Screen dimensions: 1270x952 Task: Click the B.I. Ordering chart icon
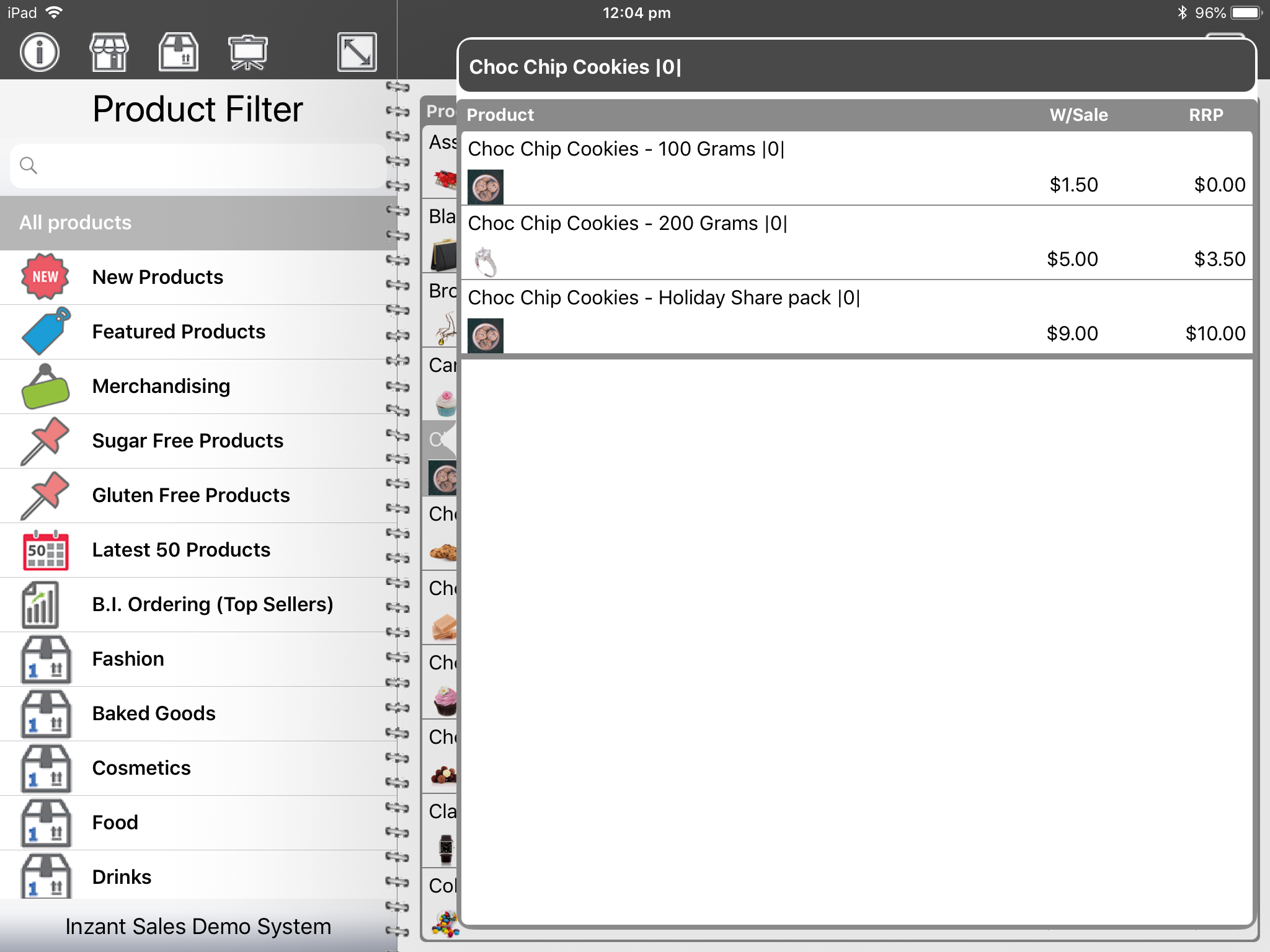pos(41,604)
